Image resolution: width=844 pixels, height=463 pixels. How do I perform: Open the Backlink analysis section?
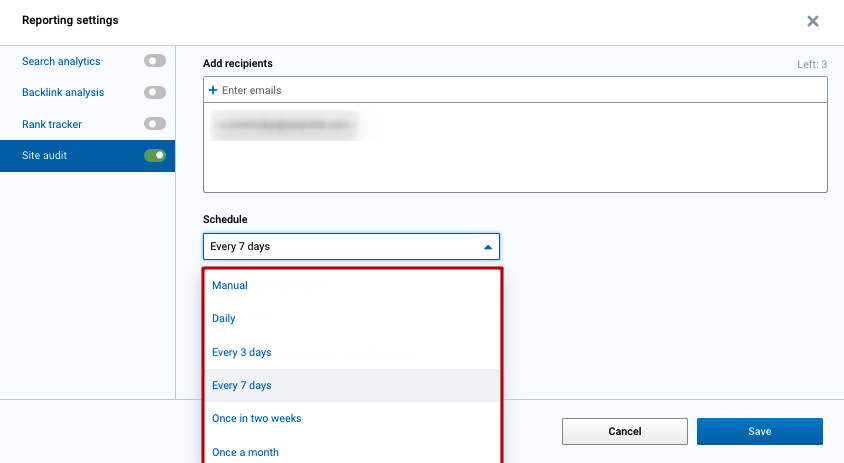point(63,93)
